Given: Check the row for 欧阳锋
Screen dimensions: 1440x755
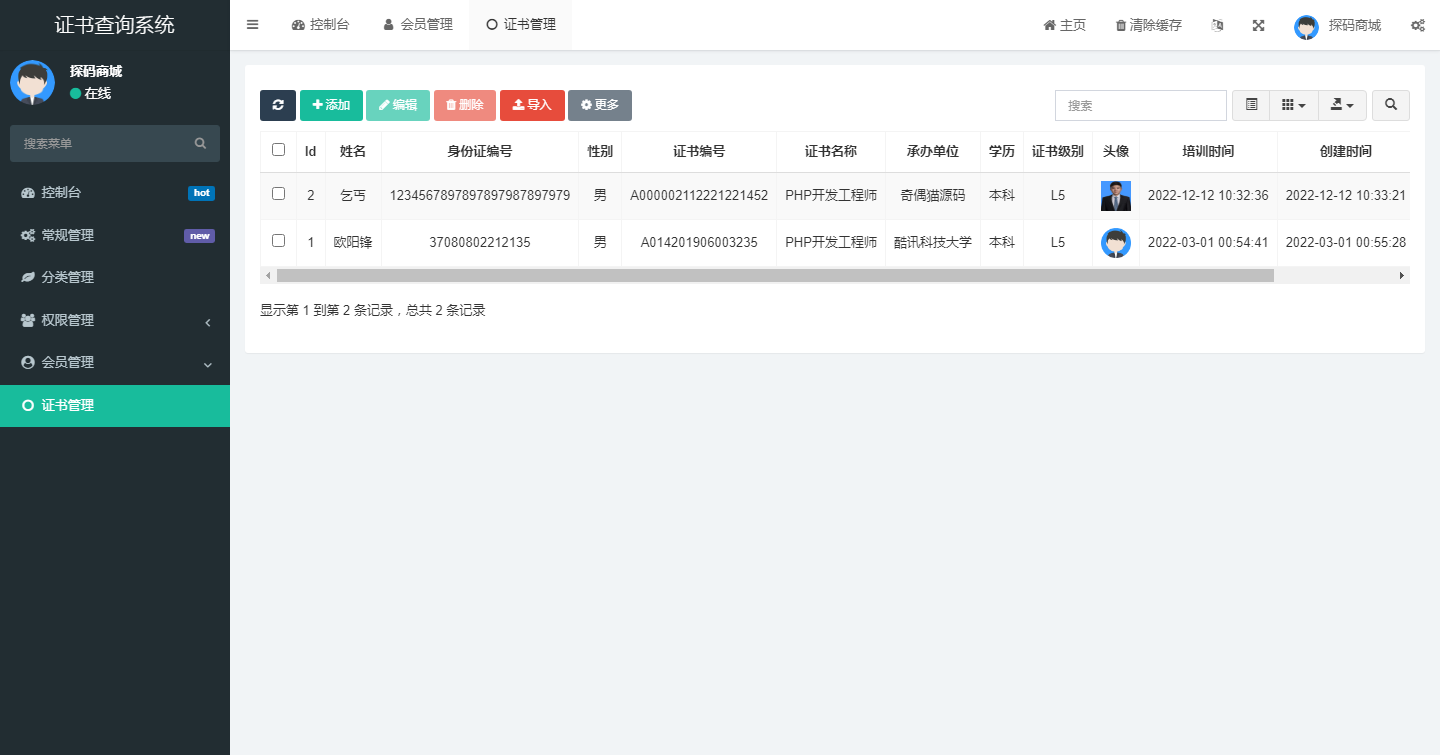Looking at the screenshot, I should pyautogui.click(x=278, y=241).
